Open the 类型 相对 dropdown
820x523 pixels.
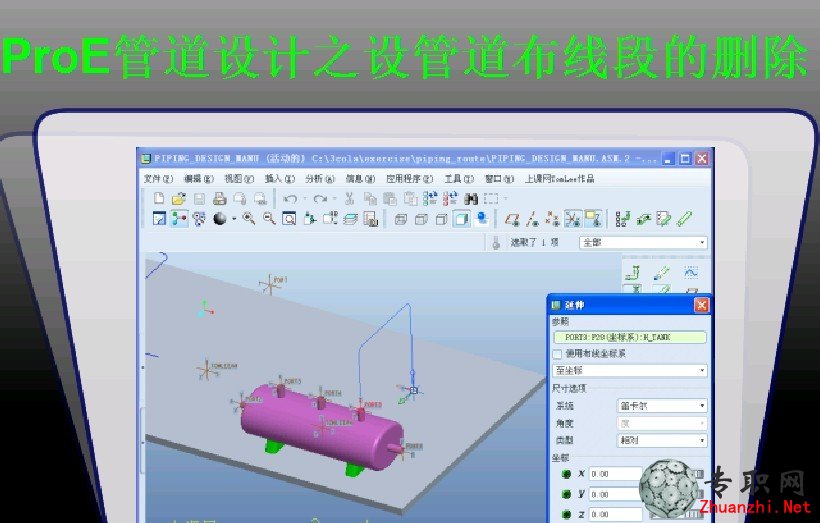[x=662, y=440]
